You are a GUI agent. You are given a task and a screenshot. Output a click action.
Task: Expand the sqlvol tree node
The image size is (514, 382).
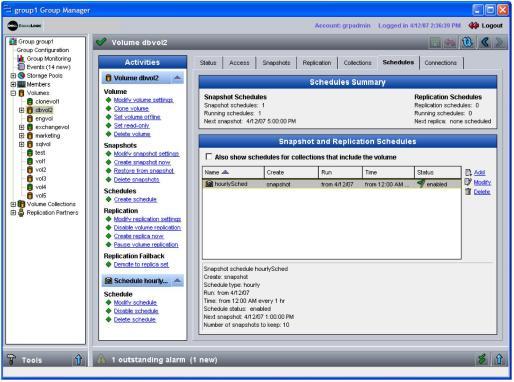[22, 144]
